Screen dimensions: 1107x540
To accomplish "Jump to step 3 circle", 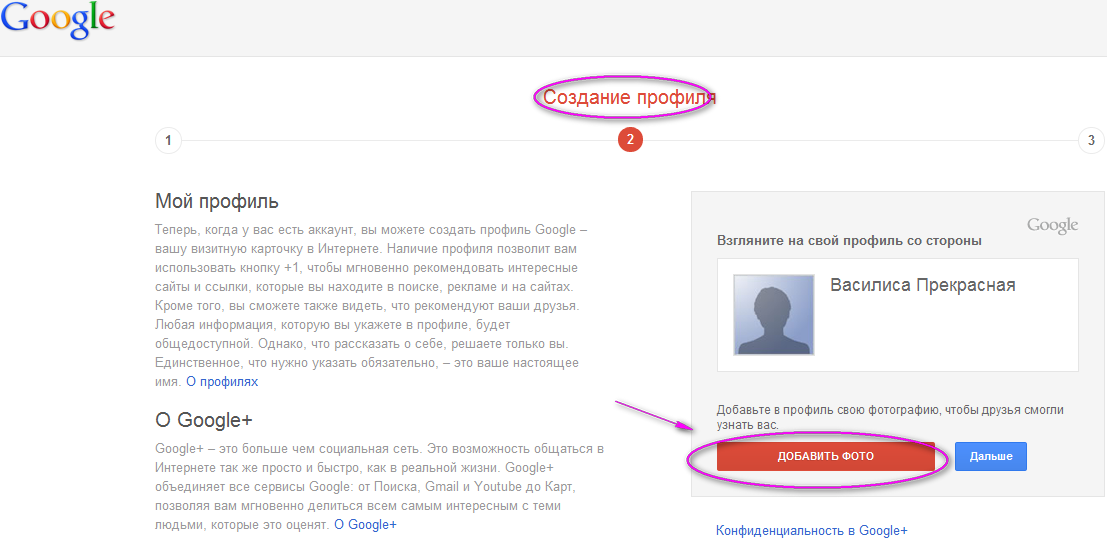I will coord(1091,140).
